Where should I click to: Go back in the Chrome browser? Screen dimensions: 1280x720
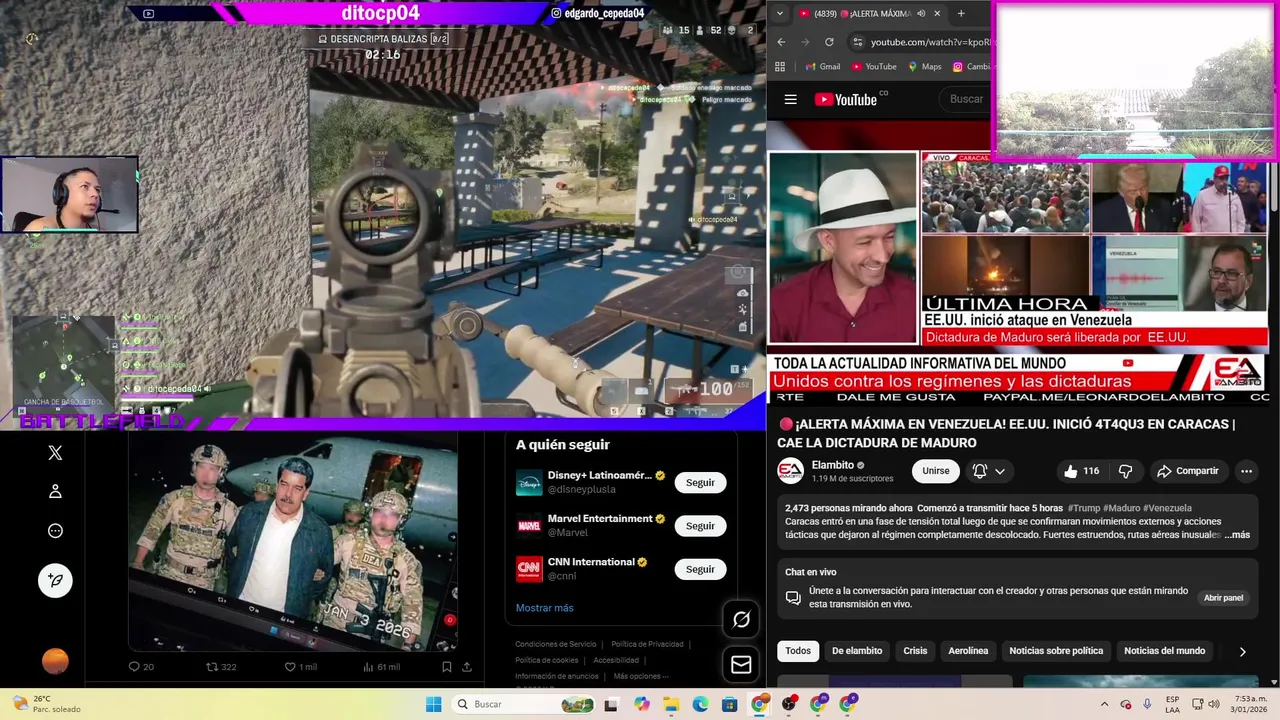coord(781,42)
